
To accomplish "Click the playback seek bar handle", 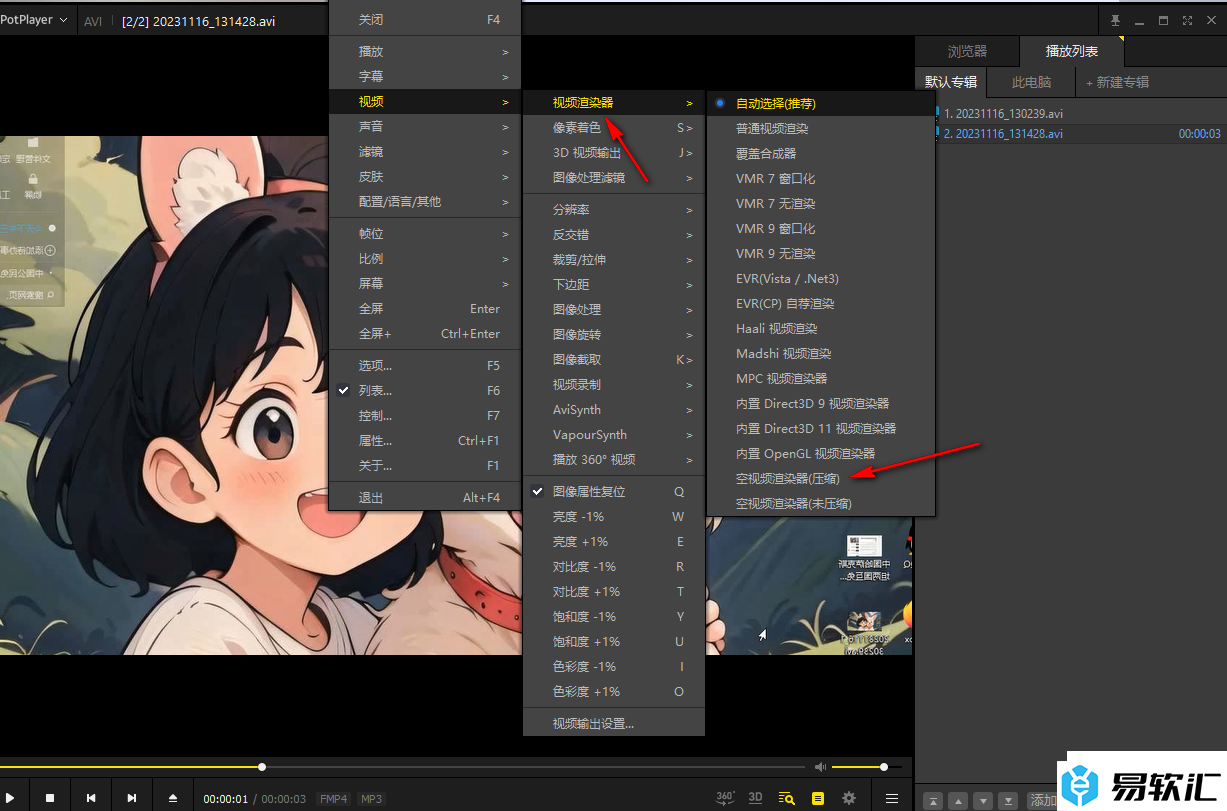I will click(x=262, y=767).
